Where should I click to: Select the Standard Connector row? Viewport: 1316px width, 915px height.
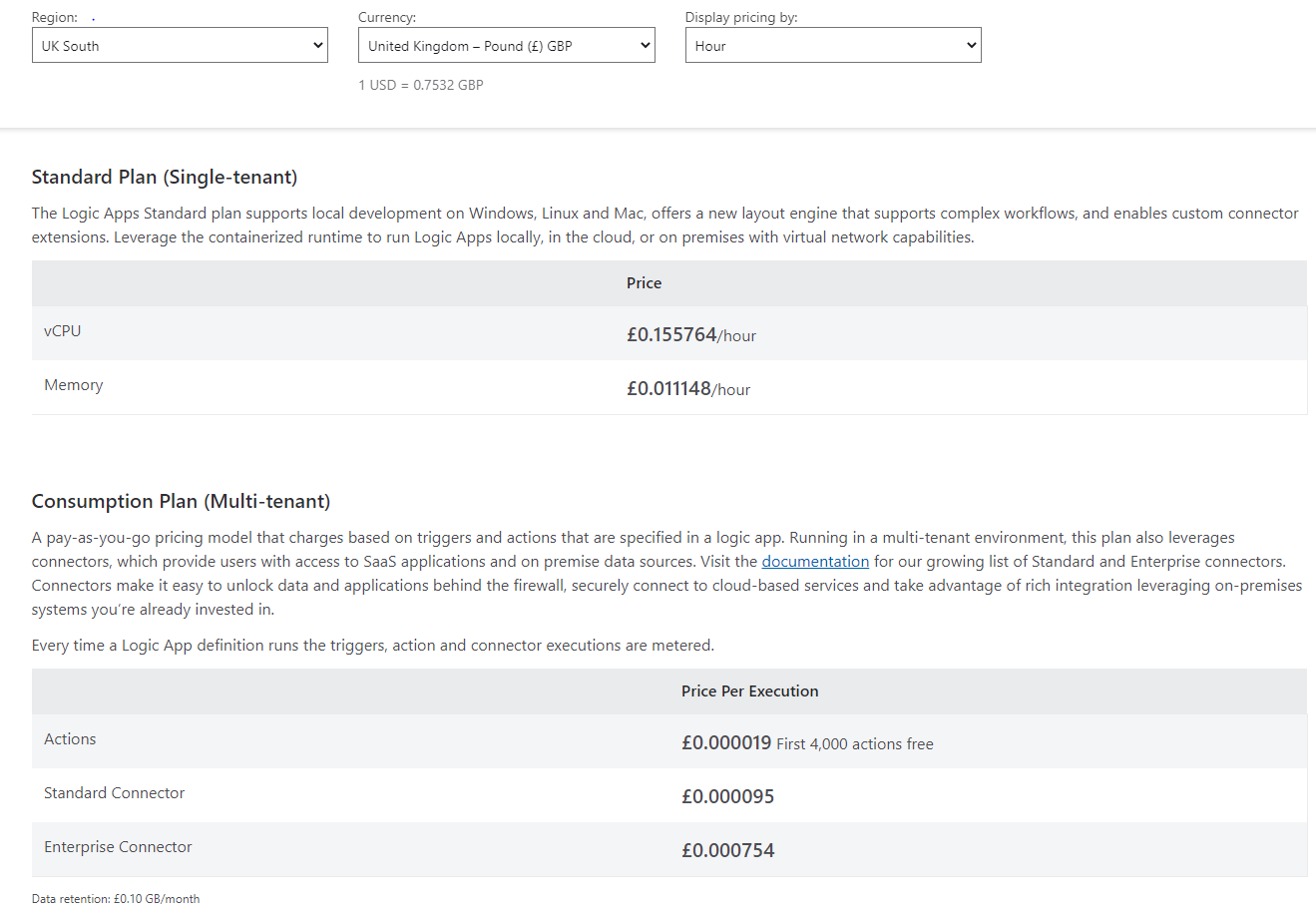pyautogui.click(x=114, y=792)
